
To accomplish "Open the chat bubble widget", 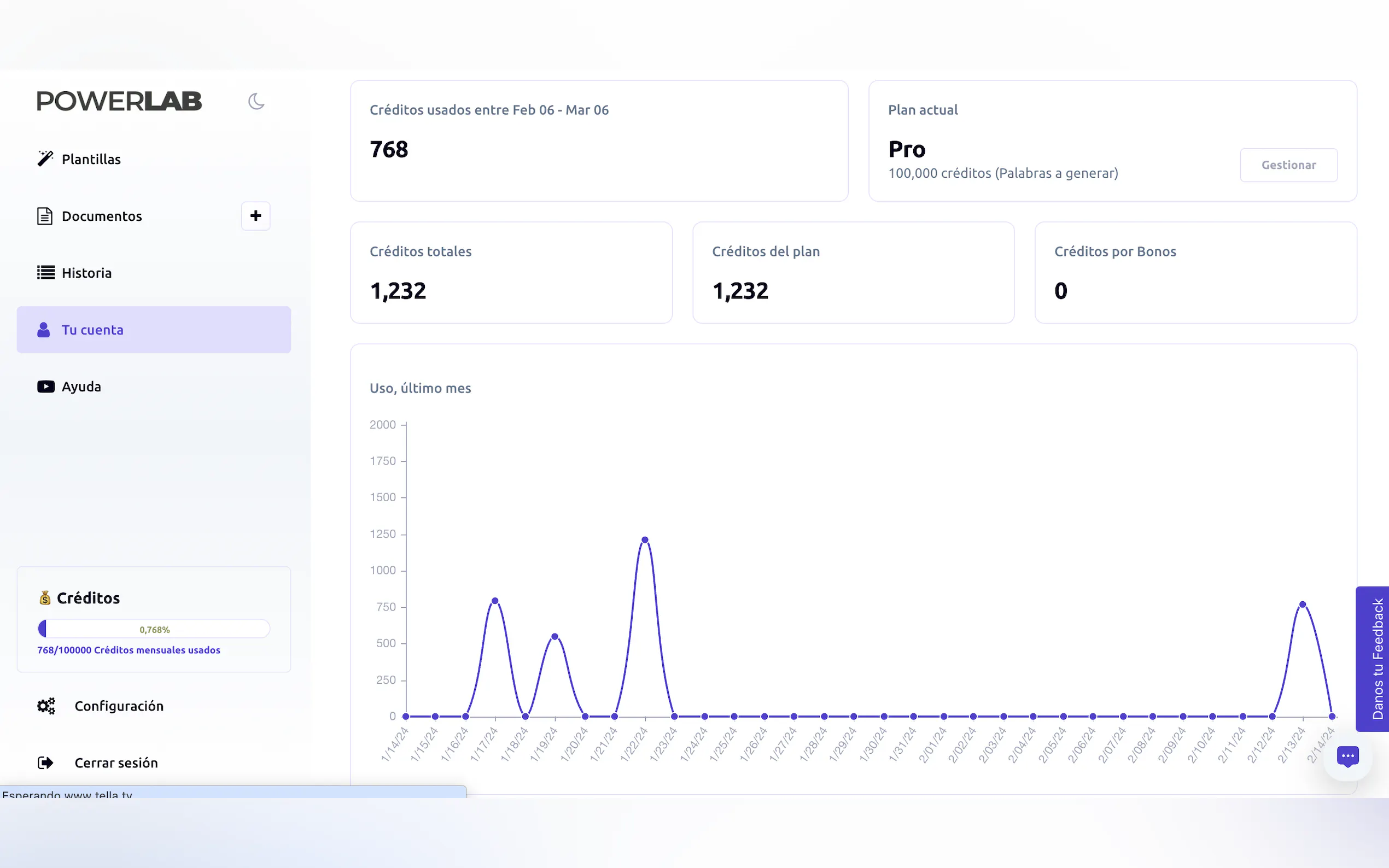I will [1347, 756].
